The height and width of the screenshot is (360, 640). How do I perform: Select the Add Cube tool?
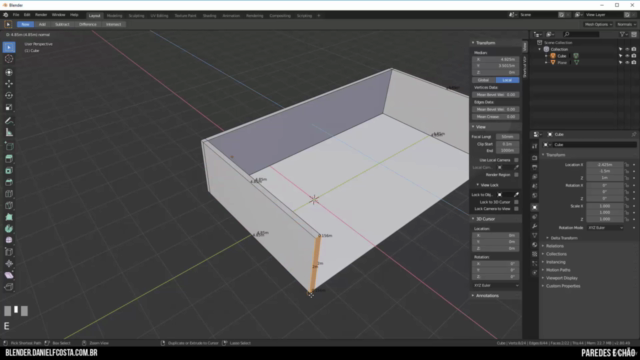(x=9, y=146)
